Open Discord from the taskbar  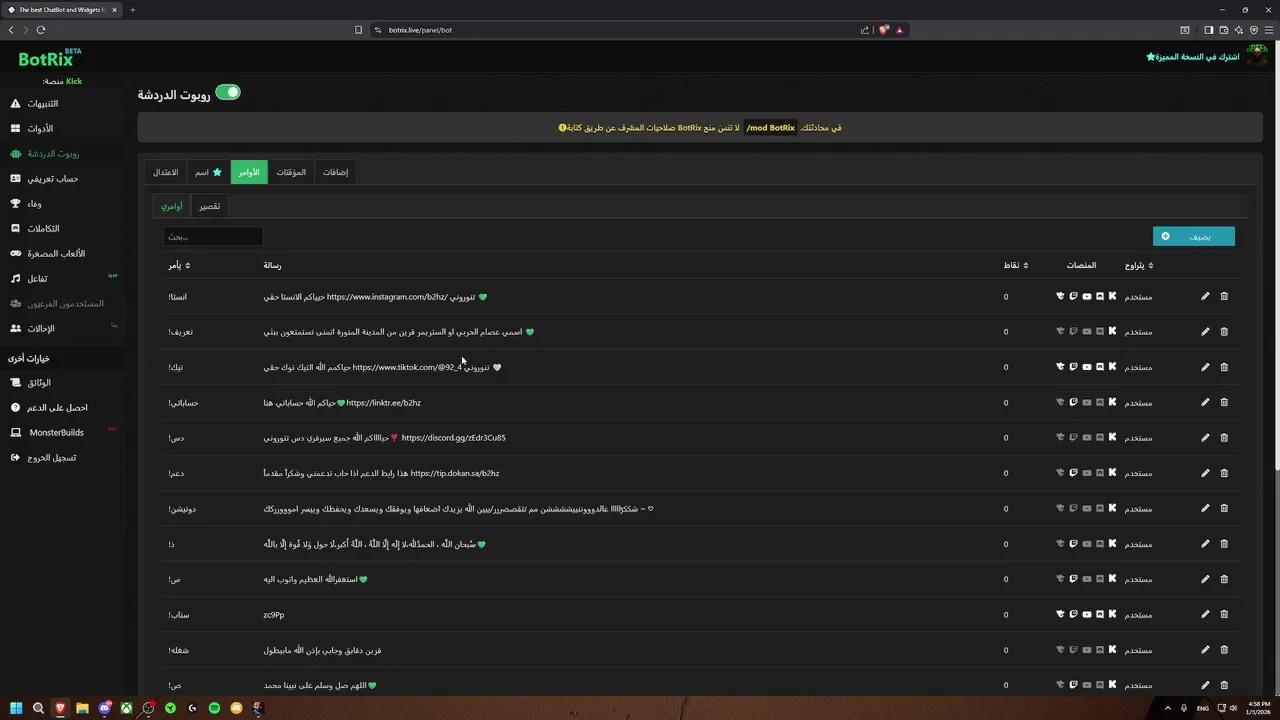104,708
